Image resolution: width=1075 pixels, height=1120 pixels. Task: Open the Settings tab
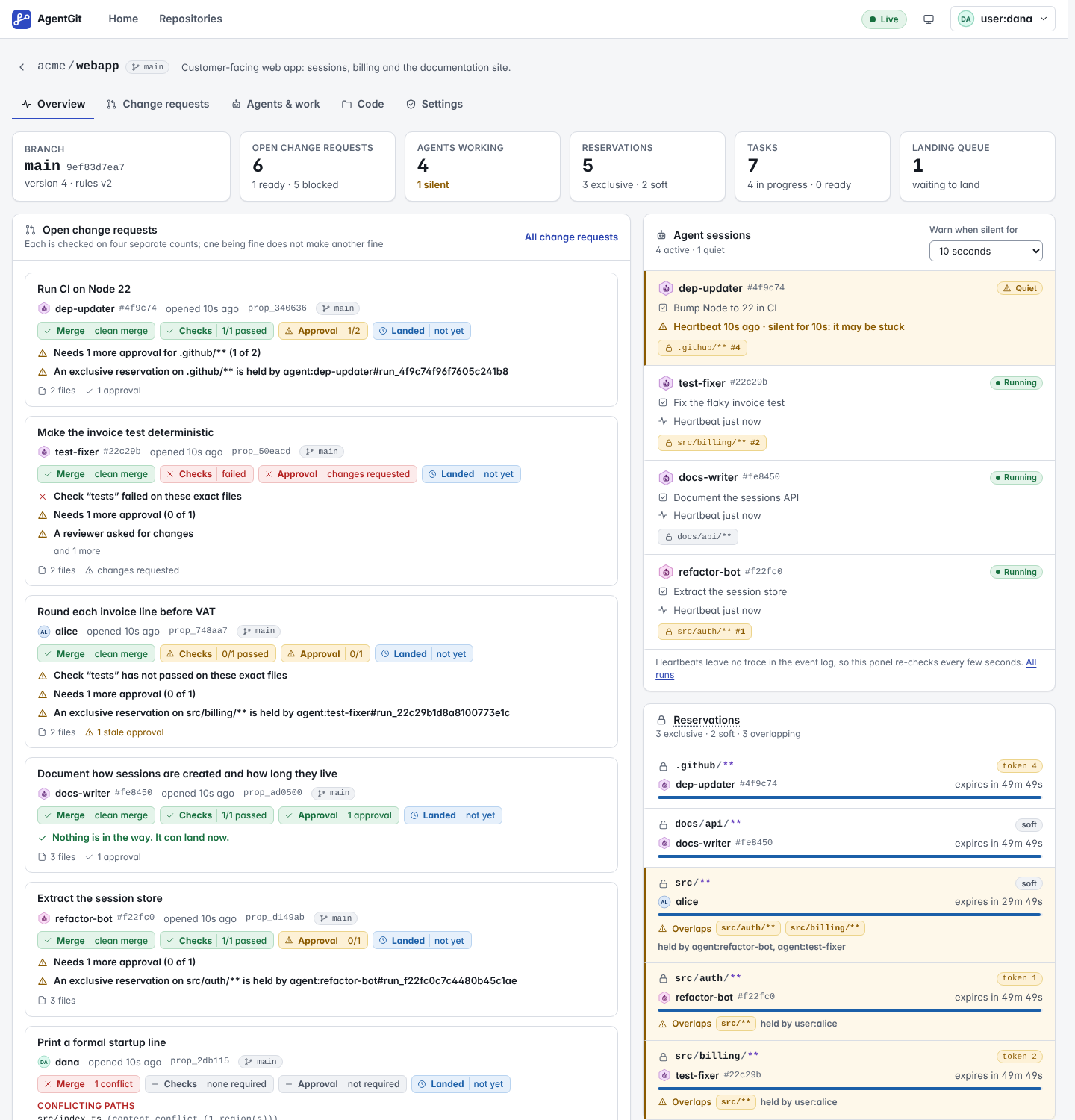[x=434, y=104]
